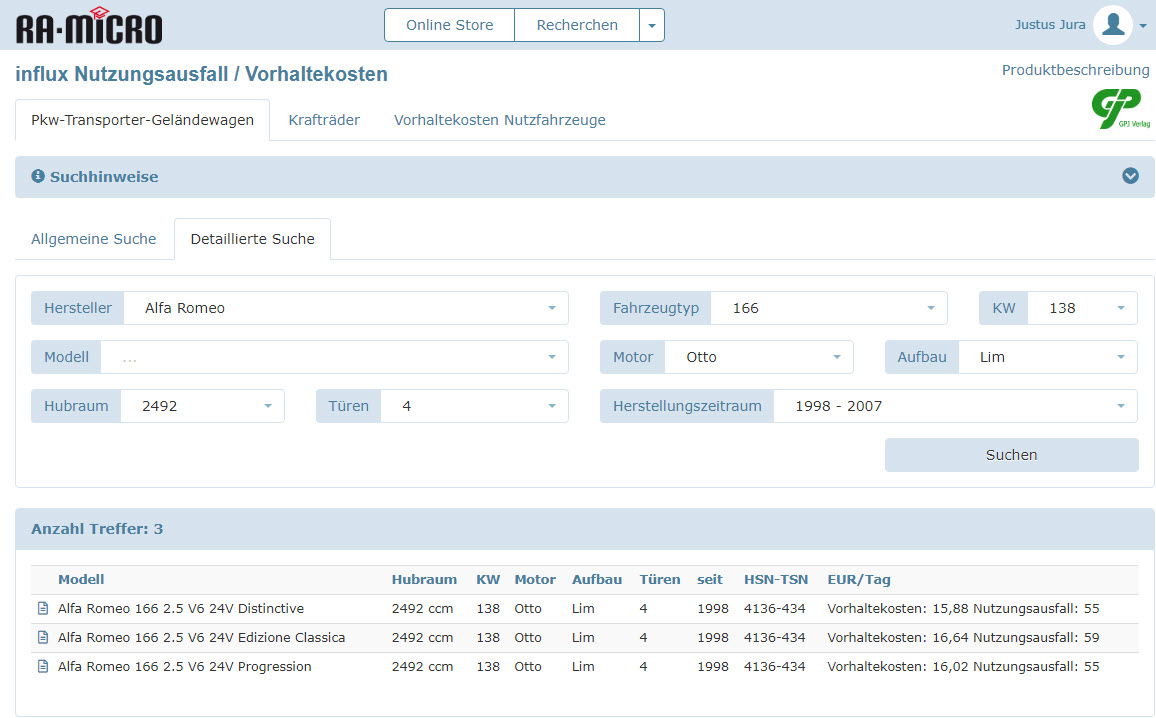
Task: Click the Motor column header
Action: [x=535, y=579]
